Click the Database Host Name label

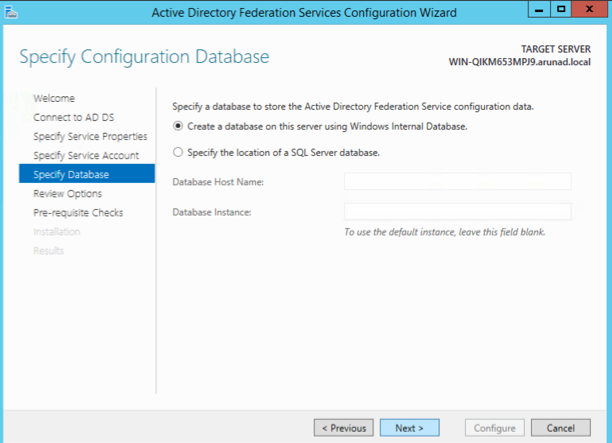pos(218,182)
